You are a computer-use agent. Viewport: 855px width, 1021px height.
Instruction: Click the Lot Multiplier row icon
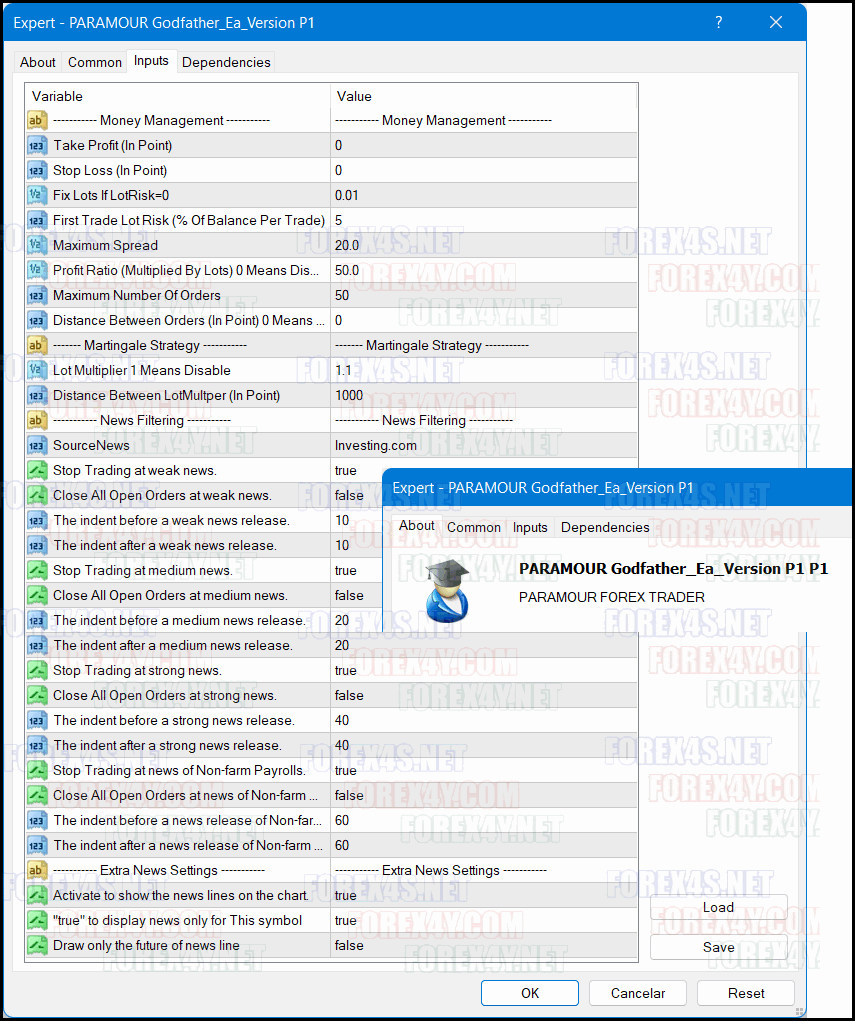[37, 371]
